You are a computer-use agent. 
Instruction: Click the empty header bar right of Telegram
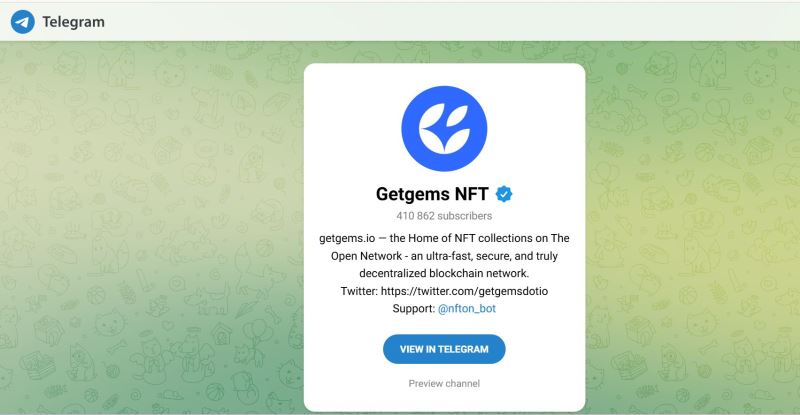pos(450,21)
